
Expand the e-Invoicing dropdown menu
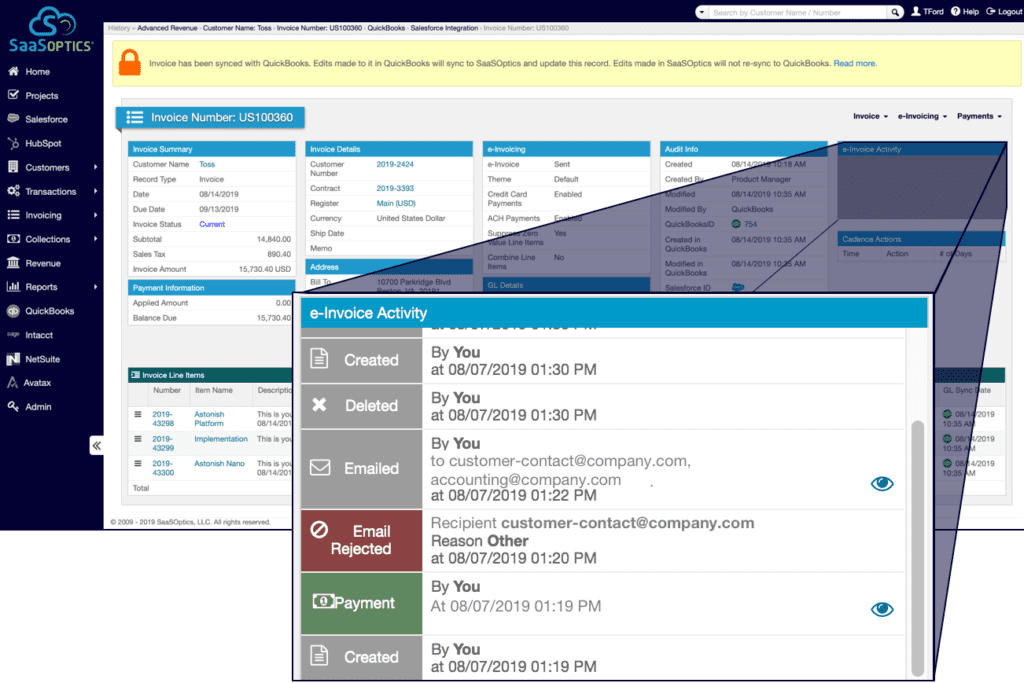tap(922, 116)
